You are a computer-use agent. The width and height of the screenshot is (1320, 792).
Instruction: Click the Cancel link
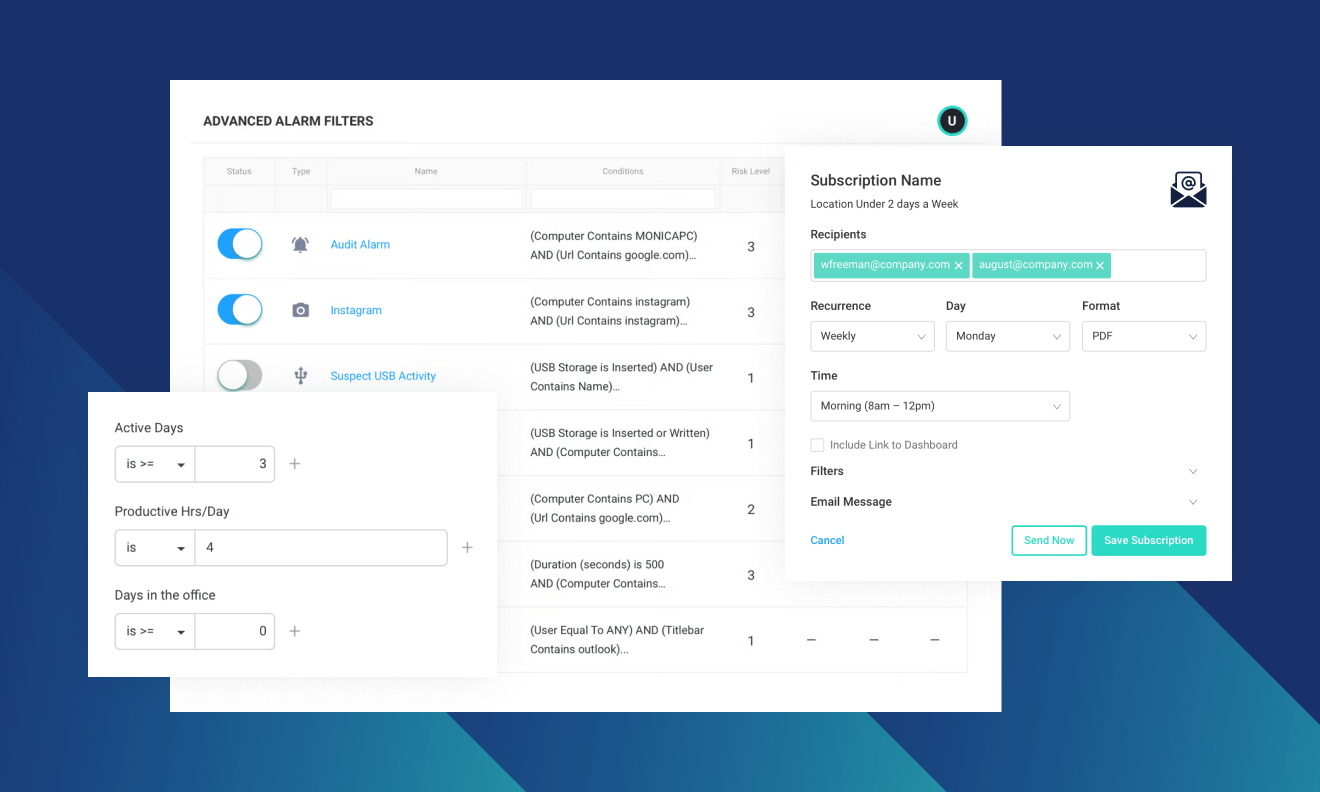pos(827,540)
